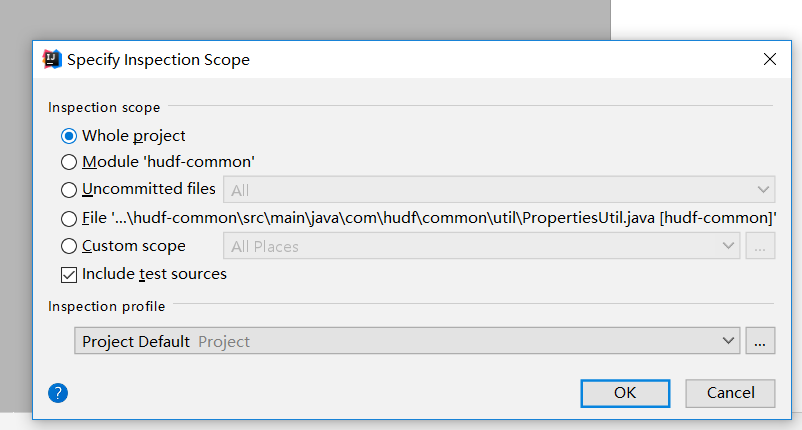Open profile settings via ellipsis next to Project Default
The width and height of the screenshot is (802, 430).
pos(760,341)
